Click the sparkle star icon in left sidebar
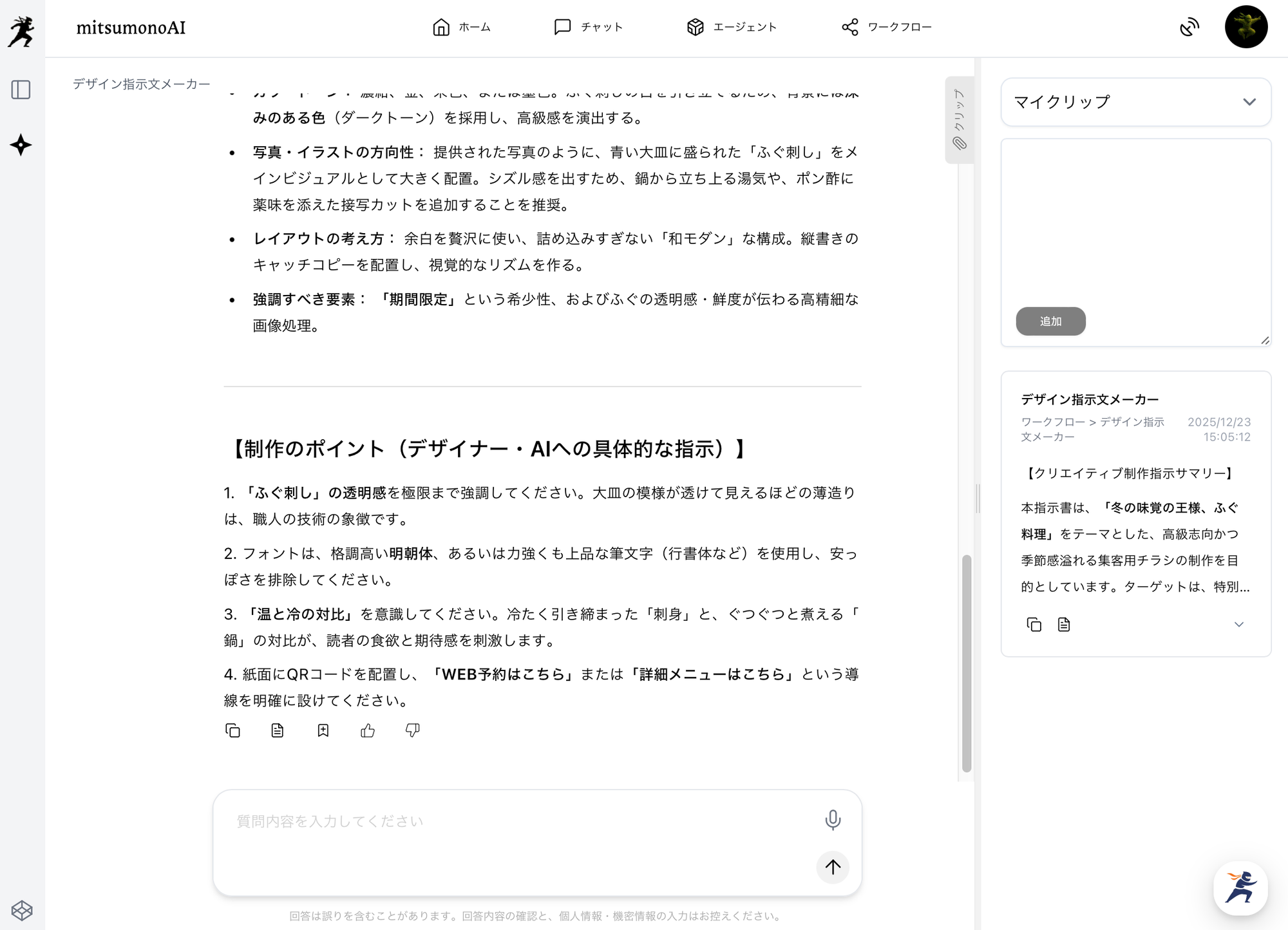Screen dimensions: 1288x930 (x=21, y=145)
